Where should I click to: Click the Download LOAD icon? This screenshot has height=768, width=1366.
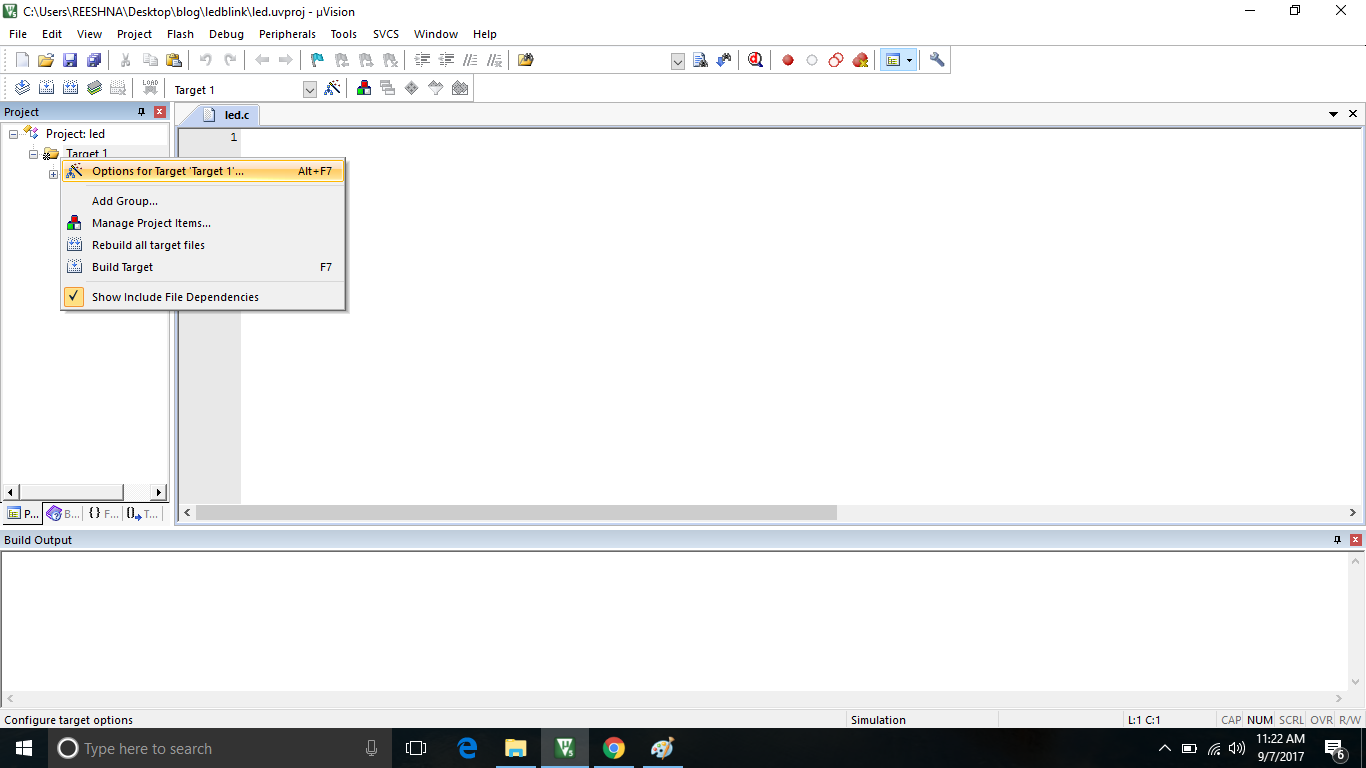[x=150, y=88]
